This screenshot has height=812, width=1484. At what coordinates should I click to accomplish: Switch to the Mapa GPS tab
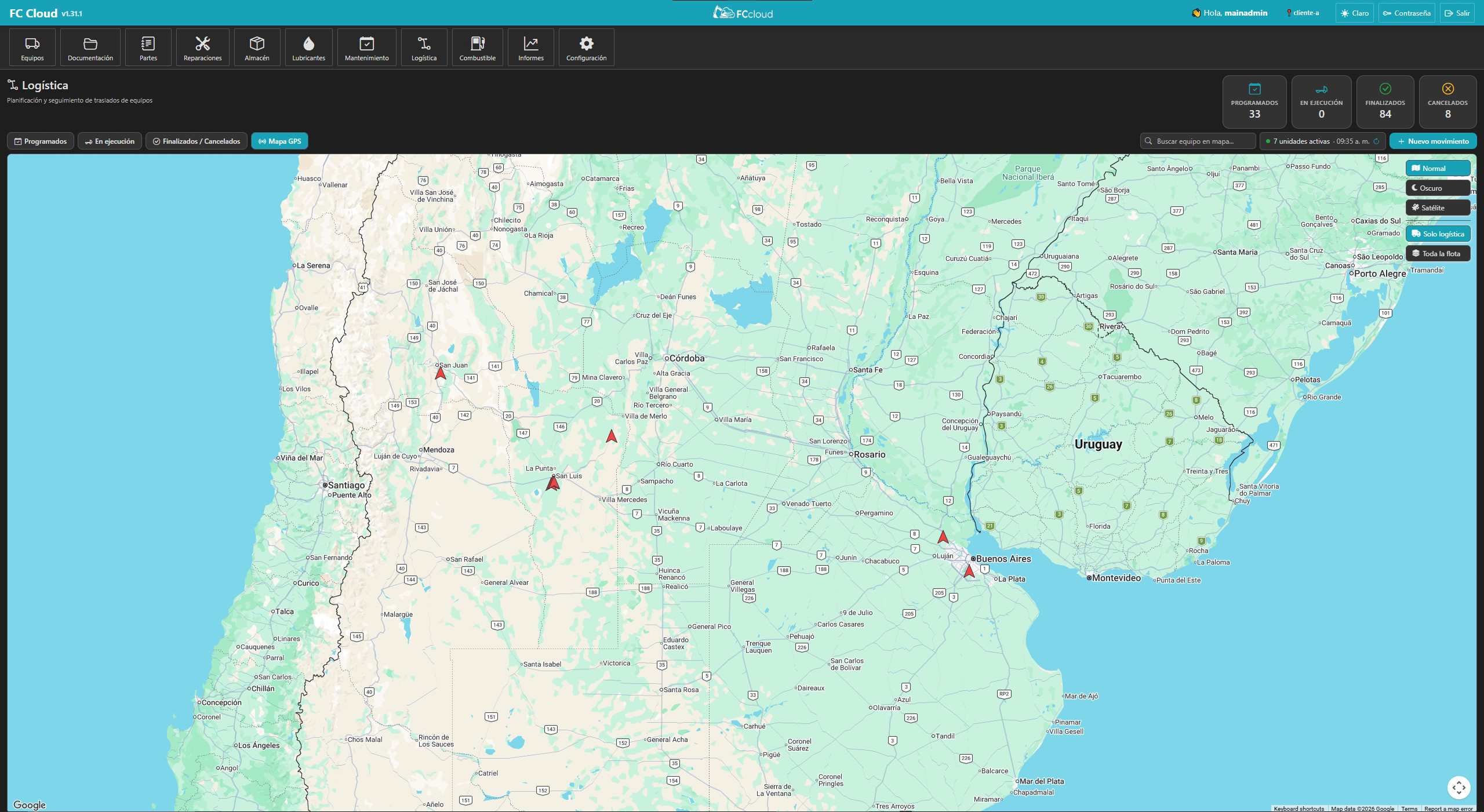pyautogui.click(x=279, y=141)
